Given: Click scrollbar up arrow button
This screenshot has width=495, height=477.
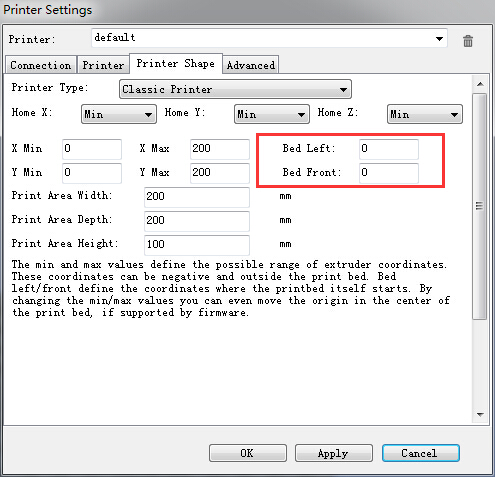Looking at the screenshot, I should [480, 84].
